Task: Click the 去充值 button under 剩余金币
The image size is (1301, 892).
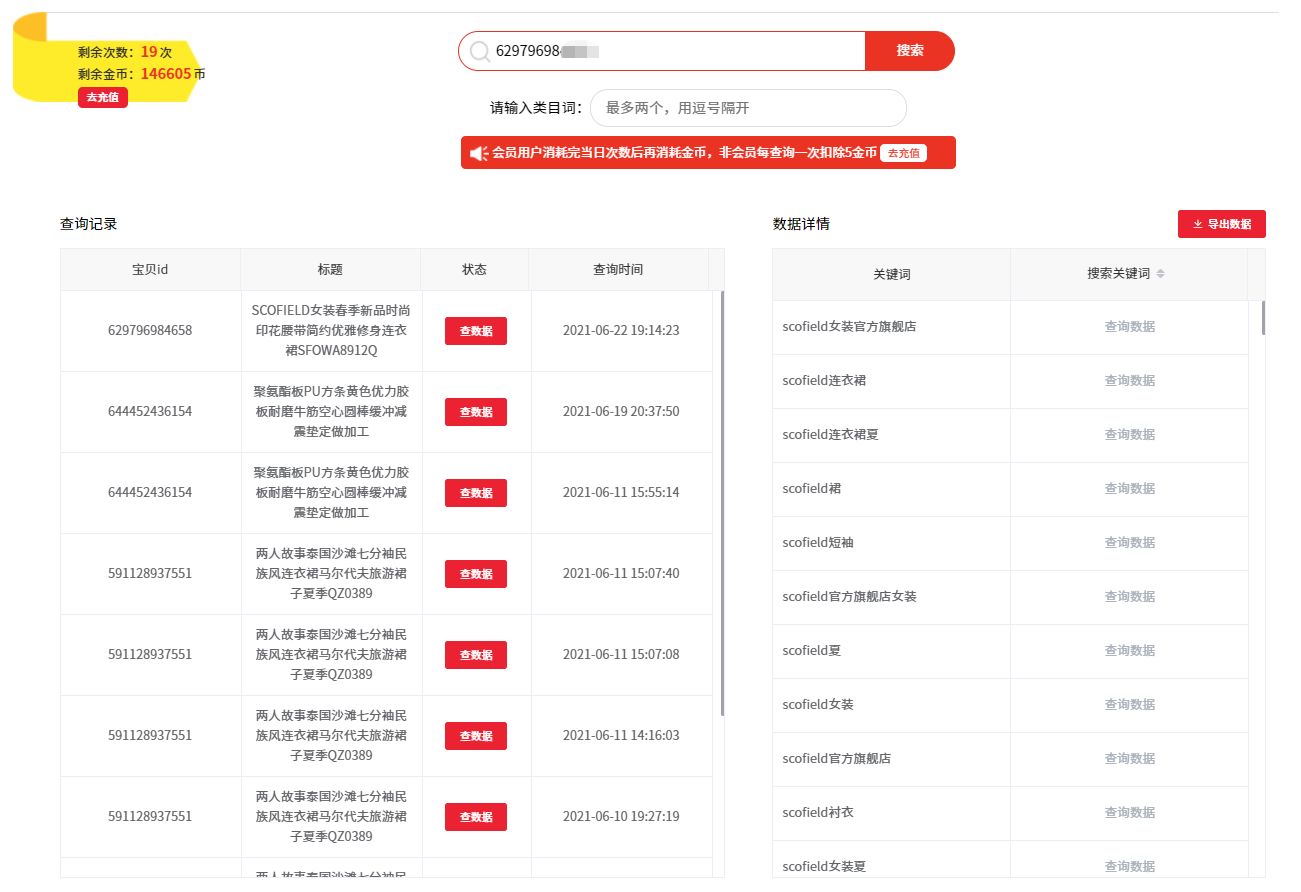Action: click(x=102, y=97)
